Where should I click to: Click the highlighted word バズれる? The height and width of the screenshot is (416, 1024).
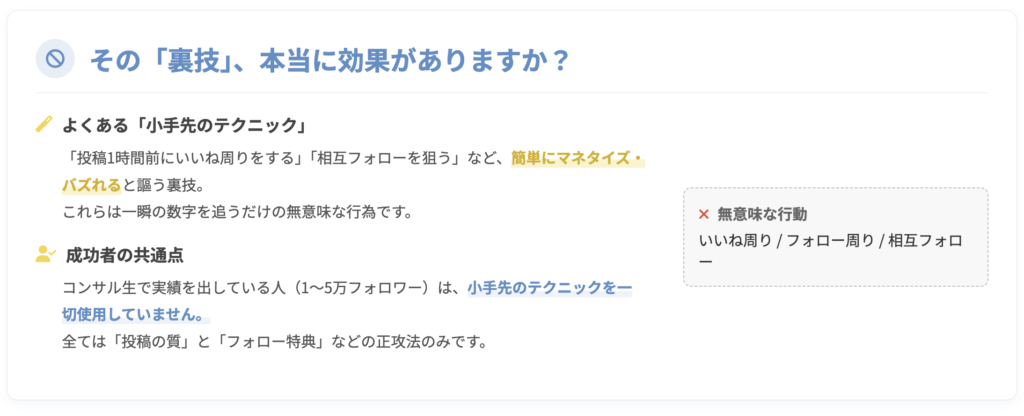pyautogui.click(x=91, y=185)
